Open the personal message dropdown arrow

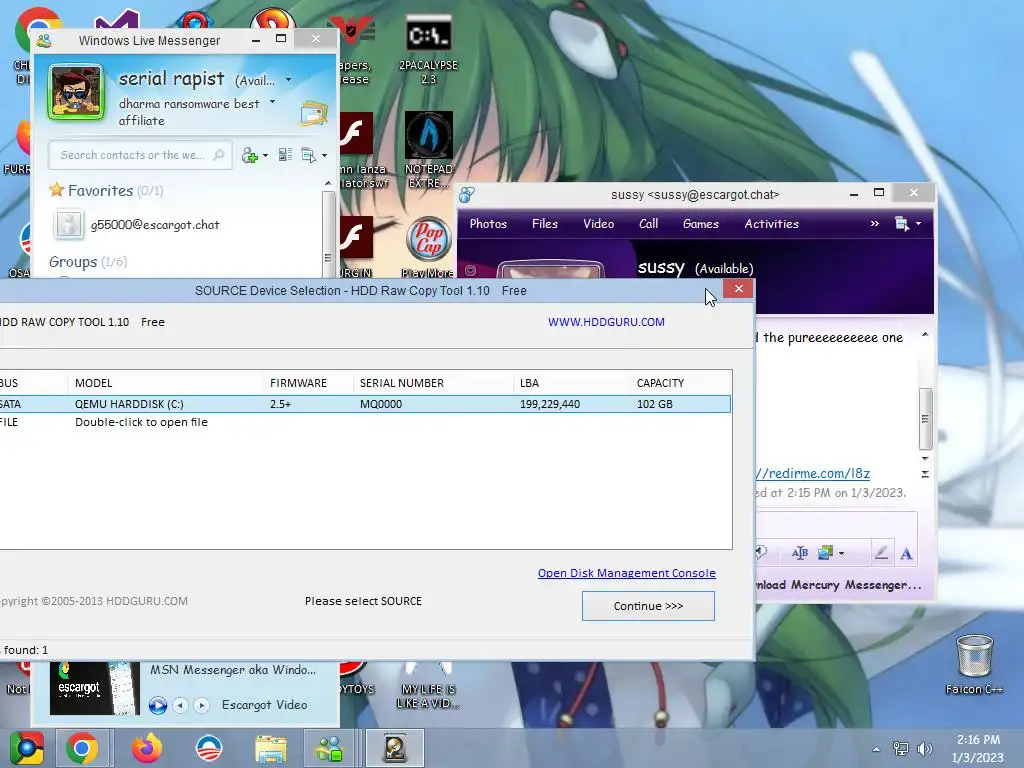pos(272,102)
